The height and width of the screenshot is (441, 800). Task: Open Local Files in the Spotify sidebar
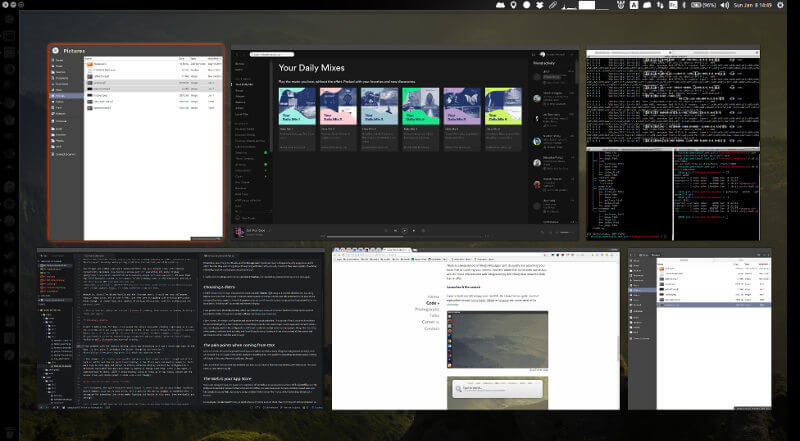(x=242, y=114)
